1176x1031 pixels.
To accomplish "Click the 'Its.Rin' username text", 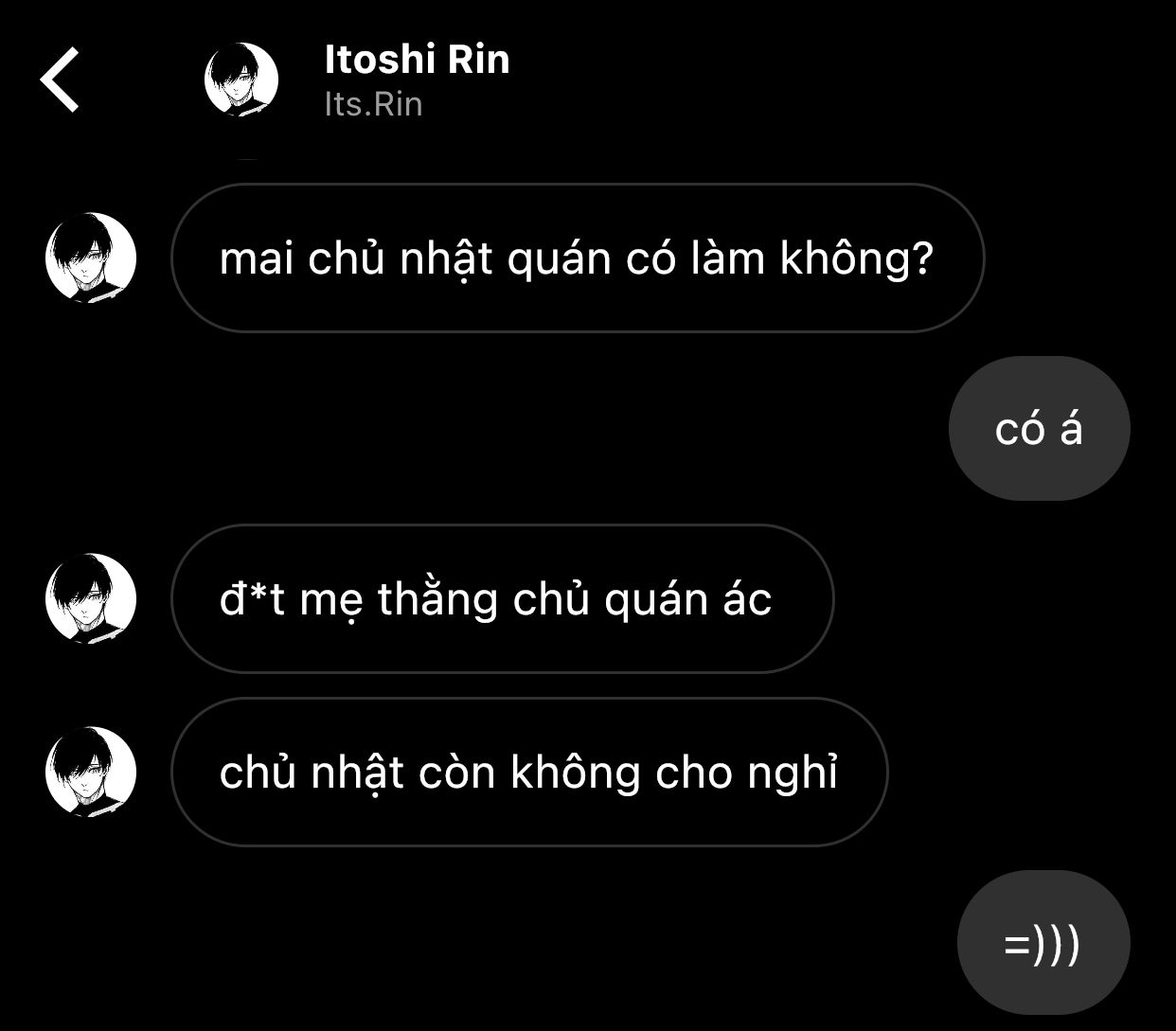I will [373, 103].
